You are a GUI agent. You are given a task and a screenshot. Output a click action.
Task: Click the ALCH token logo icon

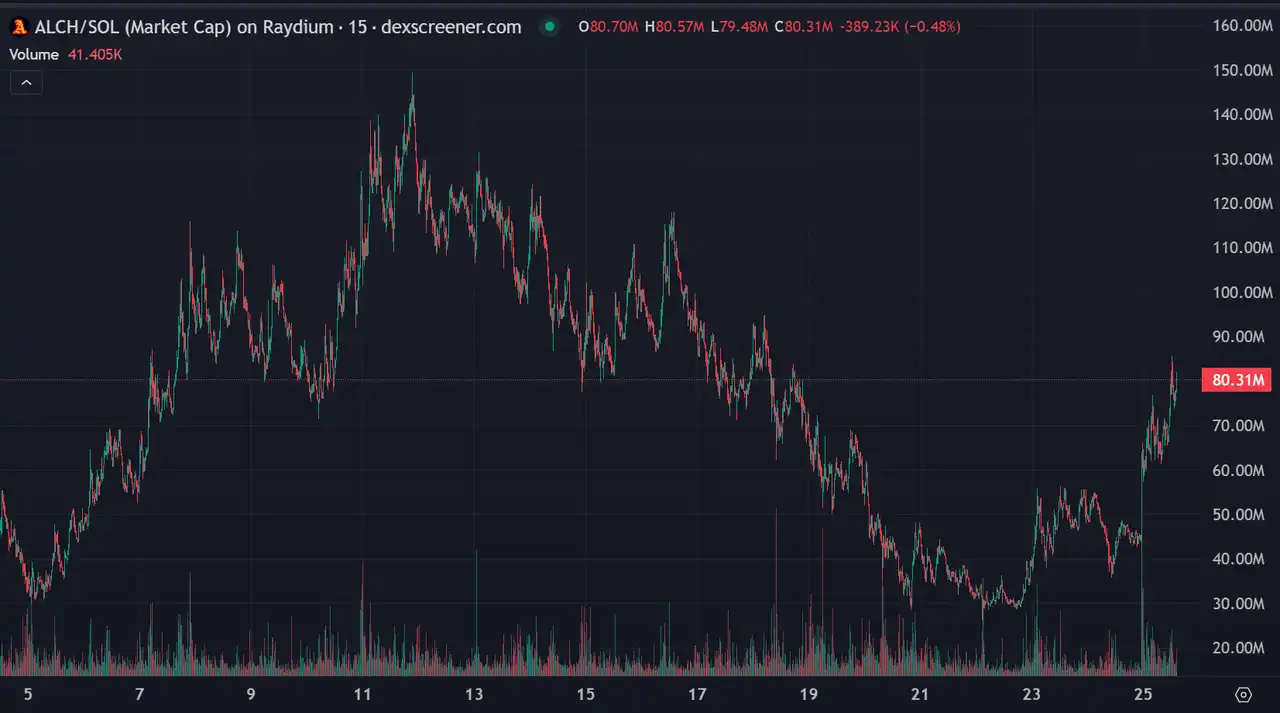click(18, 27)
